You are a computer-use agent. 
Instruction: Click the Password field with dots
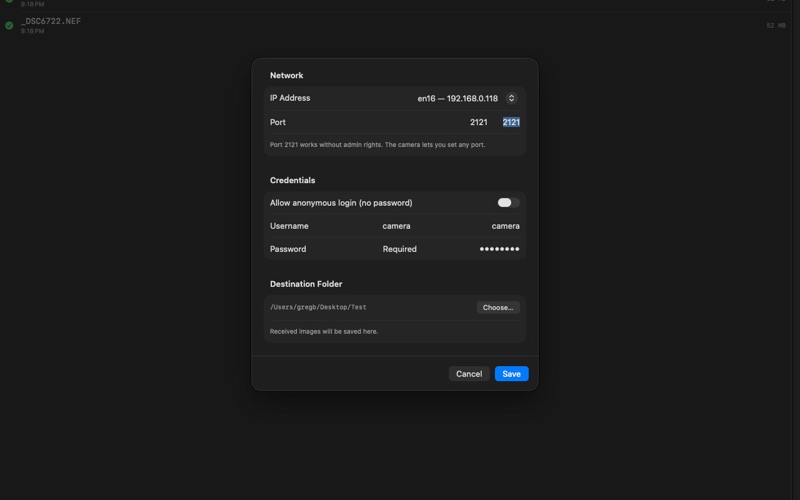point(499,249)
